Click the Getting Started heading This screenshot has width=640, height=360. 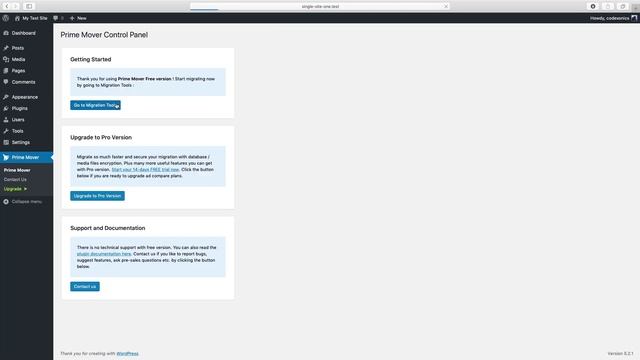pos(91,59)
